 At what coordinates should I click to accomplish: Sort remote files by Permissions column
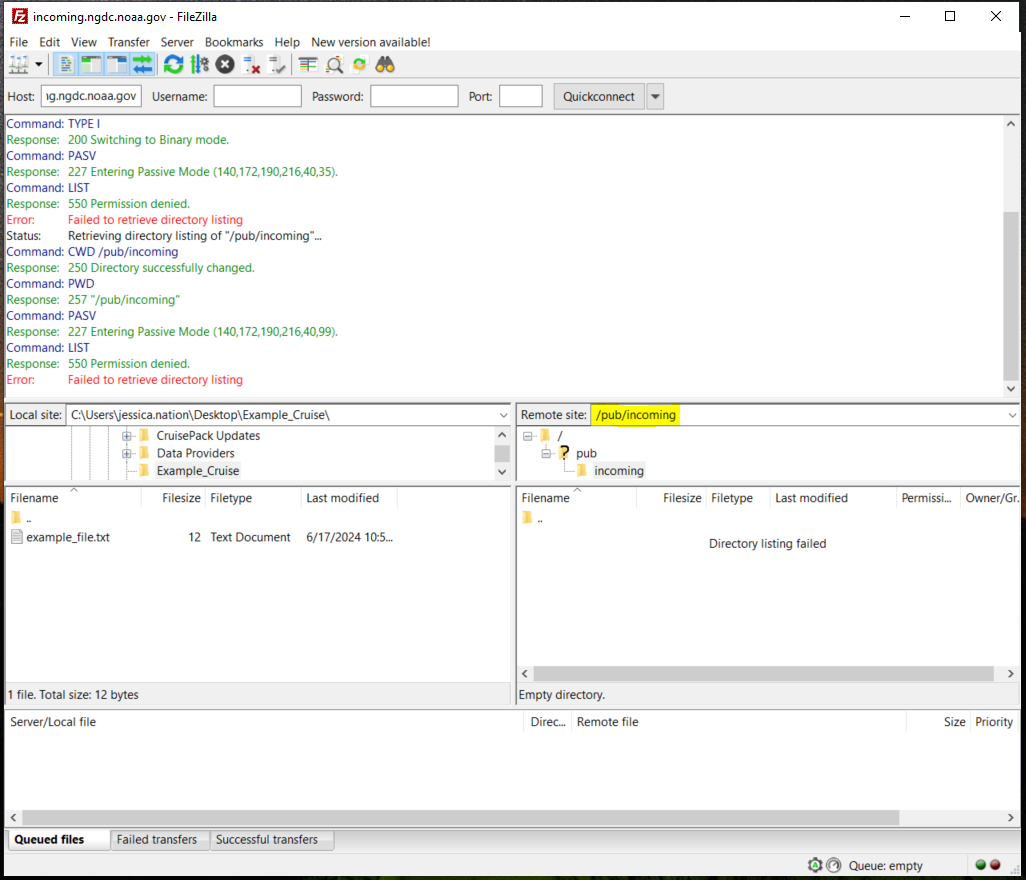point(927,498)
